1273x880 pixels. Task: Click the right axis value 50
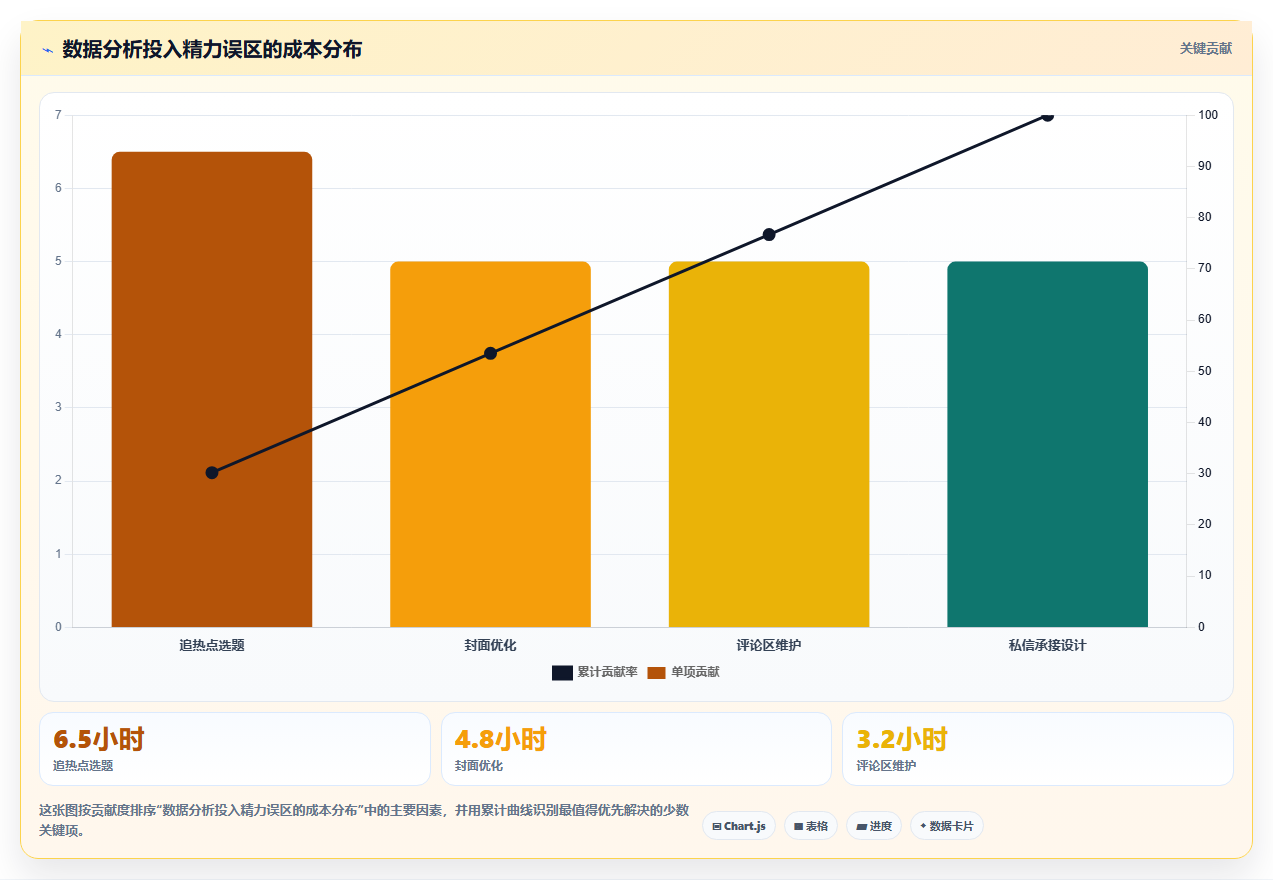tap(1205, 371)
